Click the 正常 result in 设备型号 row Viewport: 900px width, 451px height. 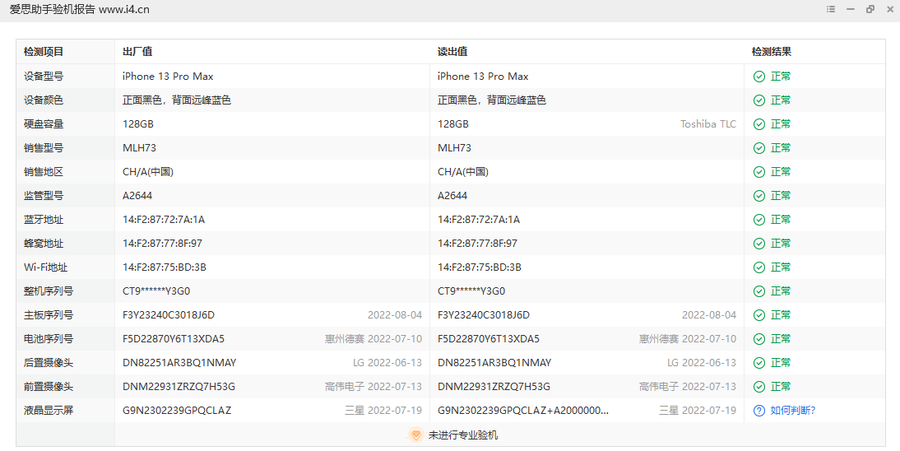click(x=781, y=76)
